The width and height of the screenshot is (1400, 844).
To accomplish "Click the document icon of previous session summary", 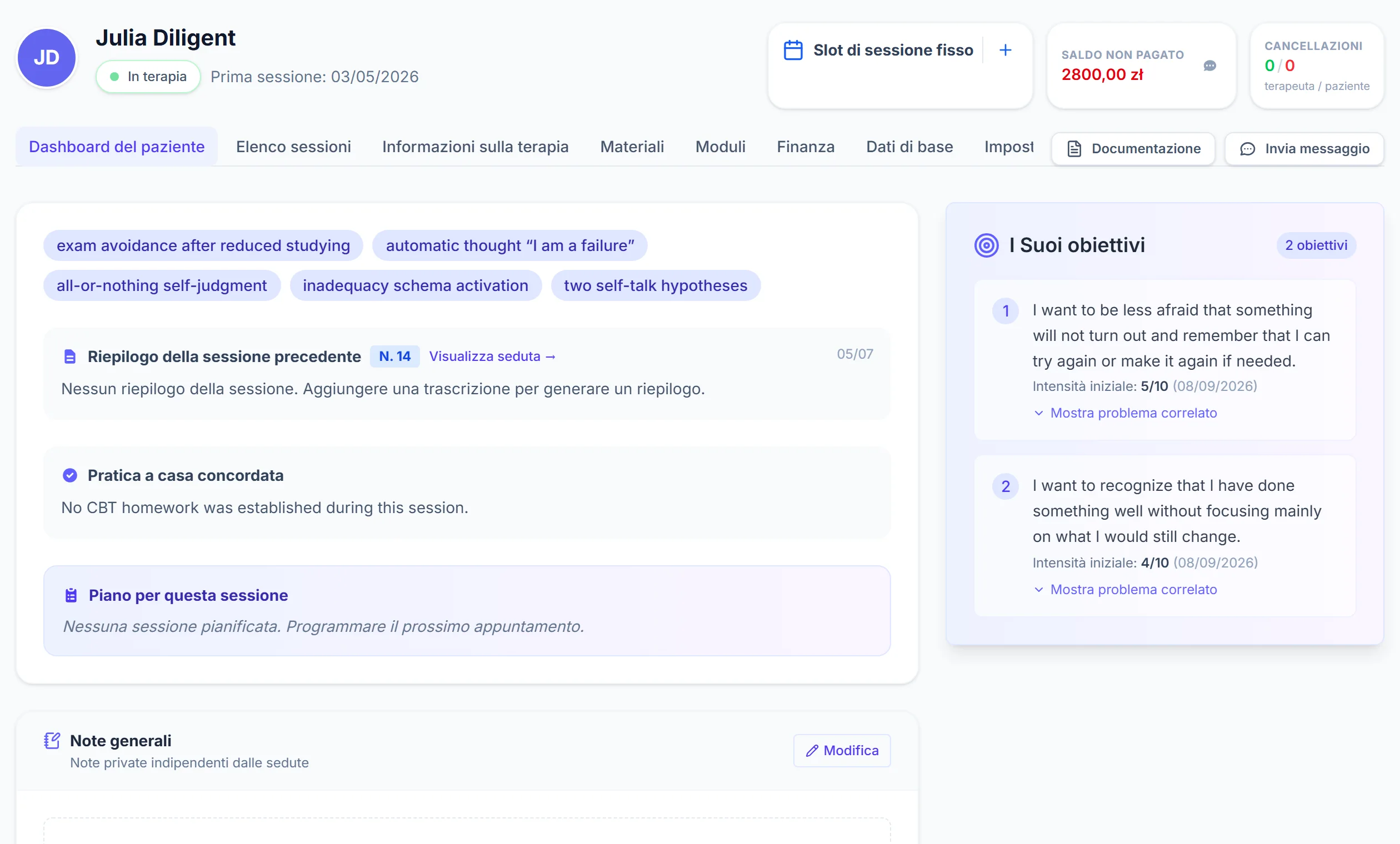I will click(x=70, y=356).
